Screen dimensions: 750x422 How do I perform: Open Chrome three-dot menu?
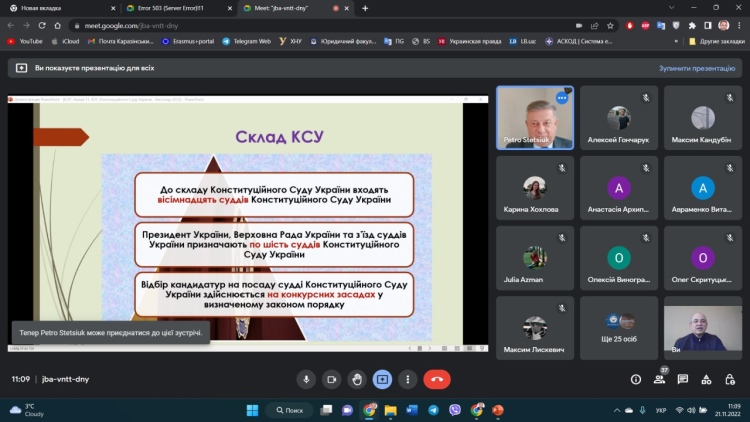739,26
